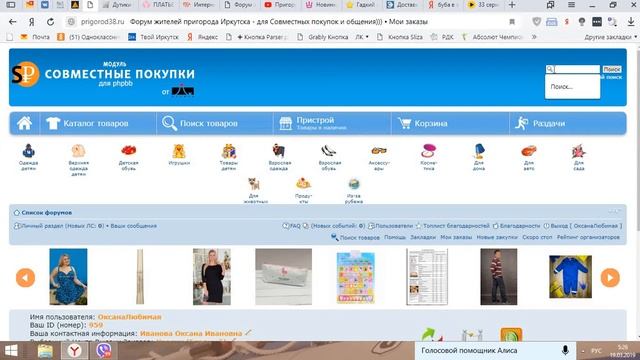Expand the bookmarks bar overflow chevron
This screenshot has width=640, height=360.
533,37
